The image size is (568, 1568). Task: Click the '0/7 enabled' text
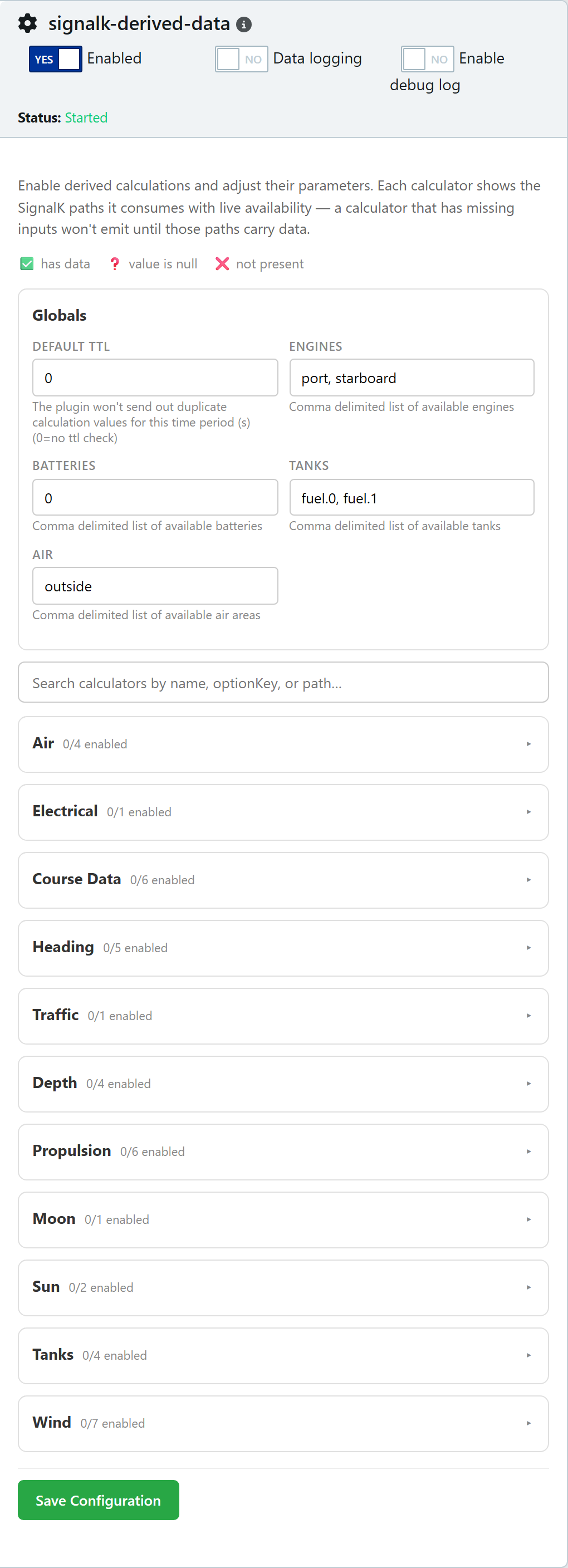[x=112, y=1423]
